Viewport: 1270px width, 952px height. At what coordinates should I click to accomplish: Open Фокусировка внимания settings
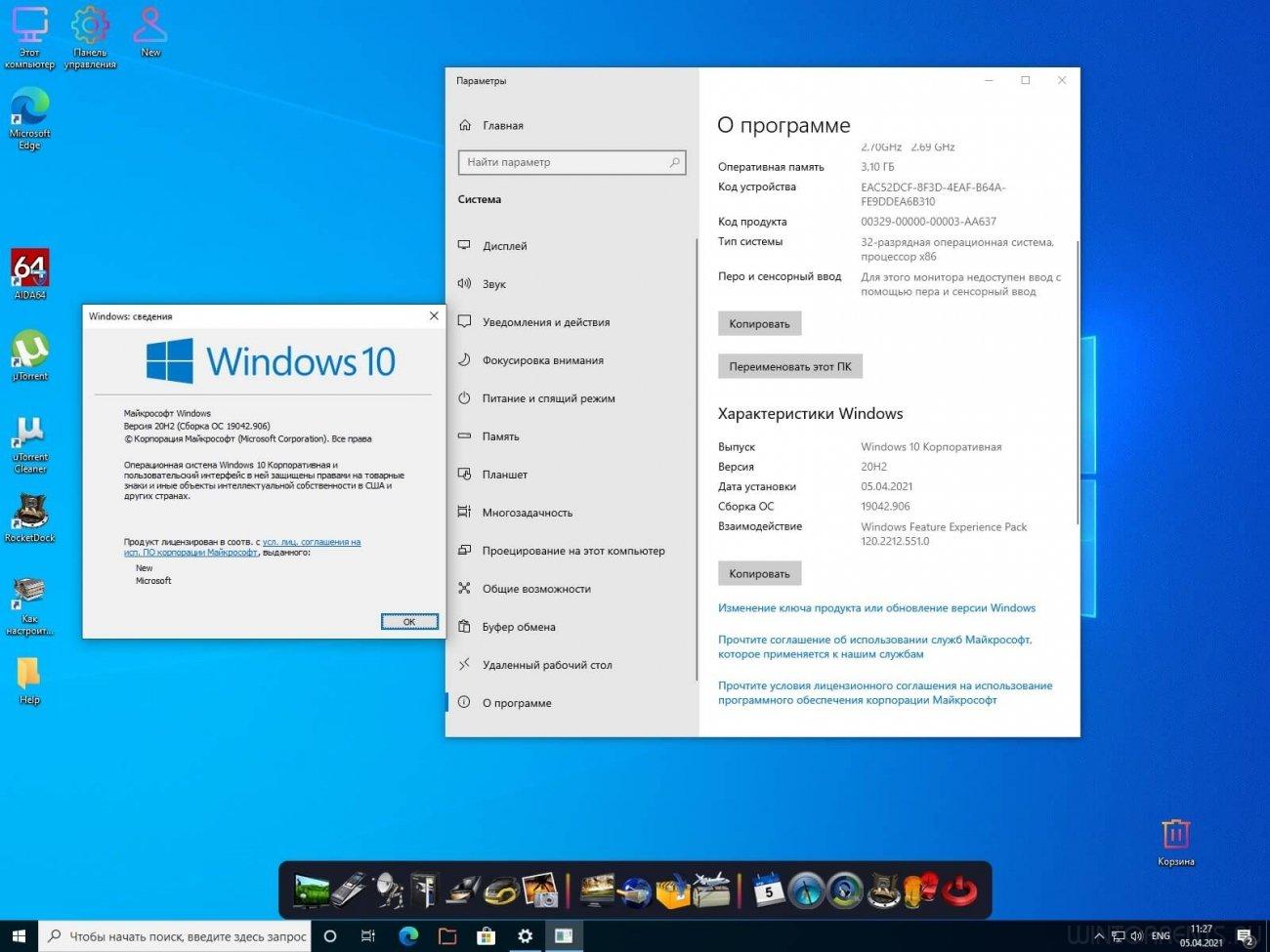571,360
